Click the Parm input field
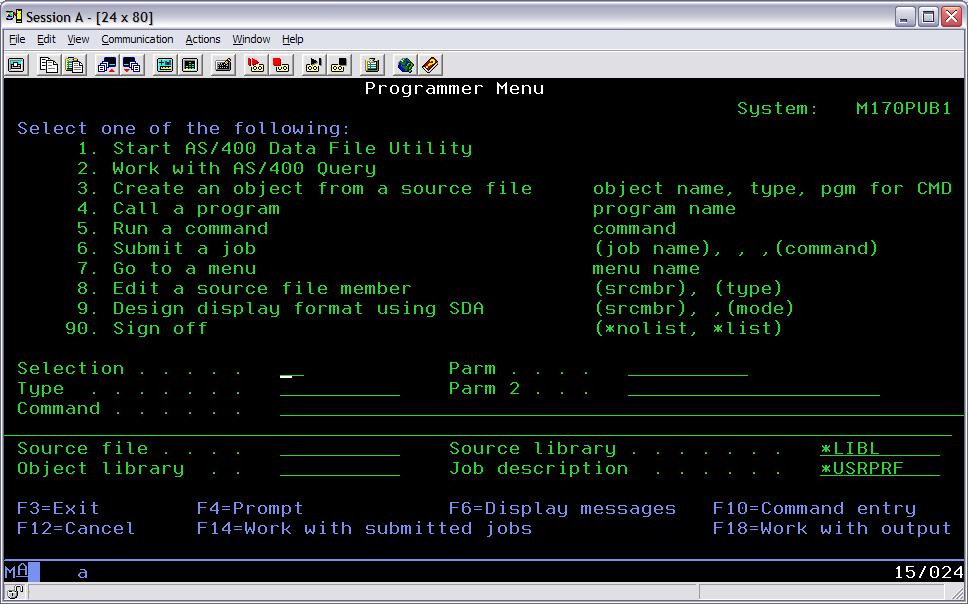This screenshot has width=968, height=604. [688, 369]
